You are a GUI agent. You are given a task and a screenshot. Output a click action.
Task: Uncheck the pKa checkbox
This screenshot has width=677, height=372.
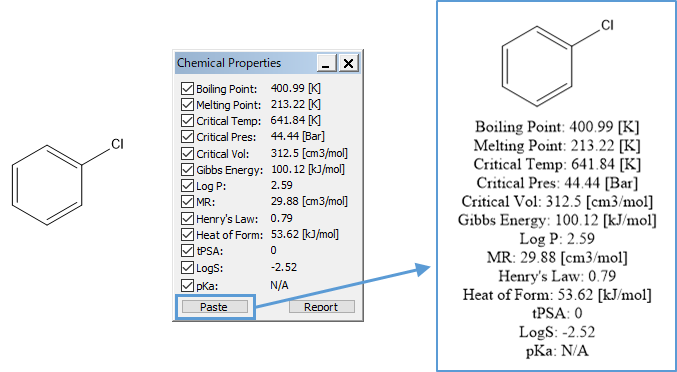(x=187, y=285)
